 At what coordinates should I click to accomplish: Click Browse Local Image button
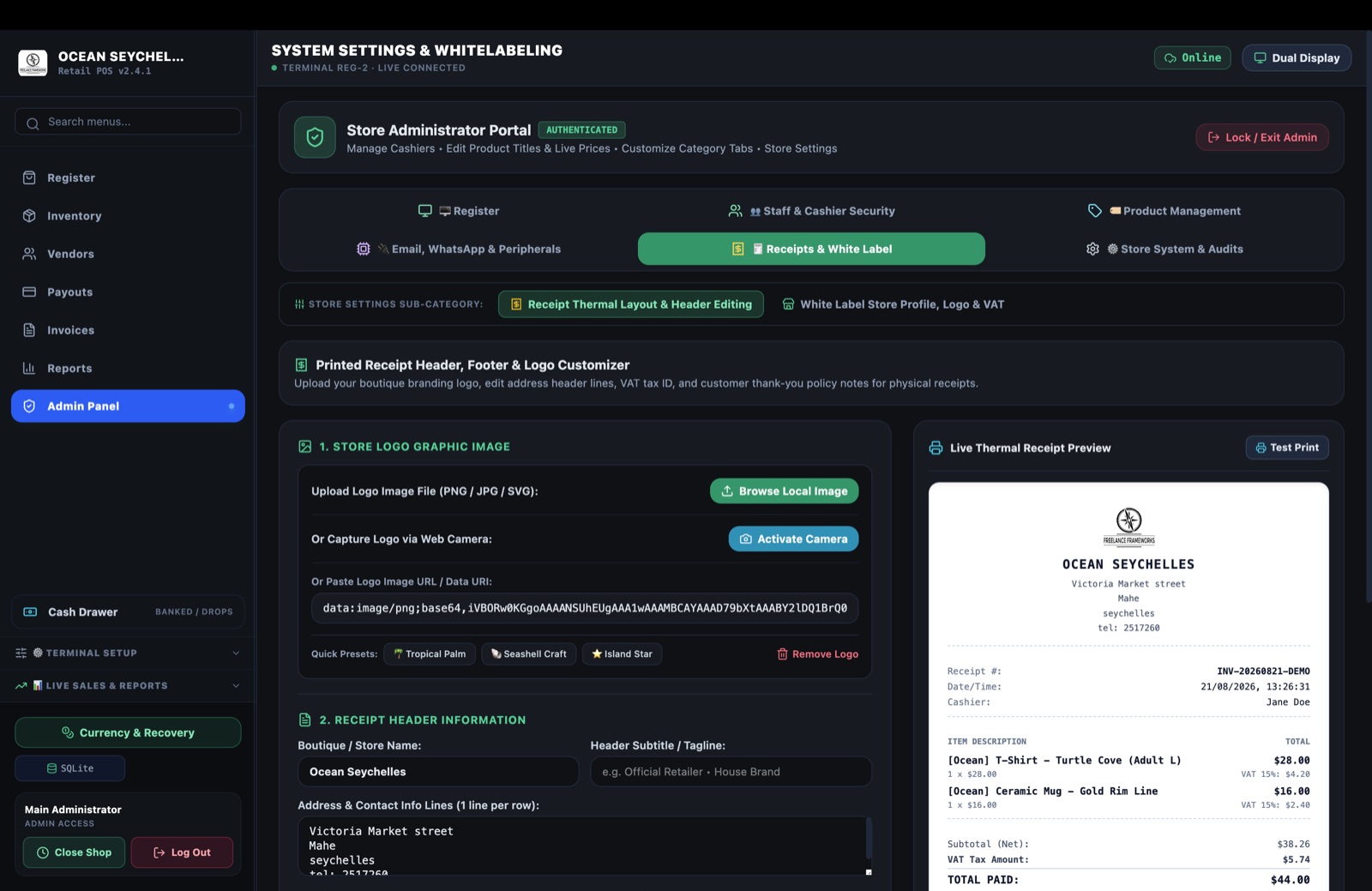(x=784, y=491)
